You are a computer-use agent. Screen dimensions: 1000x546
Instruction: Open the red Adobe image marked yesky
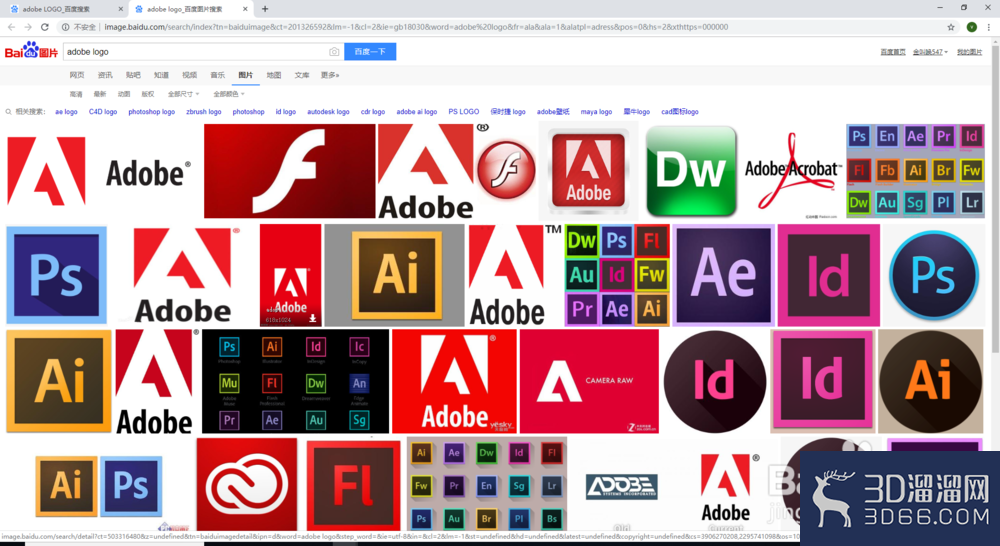(454, 381)
